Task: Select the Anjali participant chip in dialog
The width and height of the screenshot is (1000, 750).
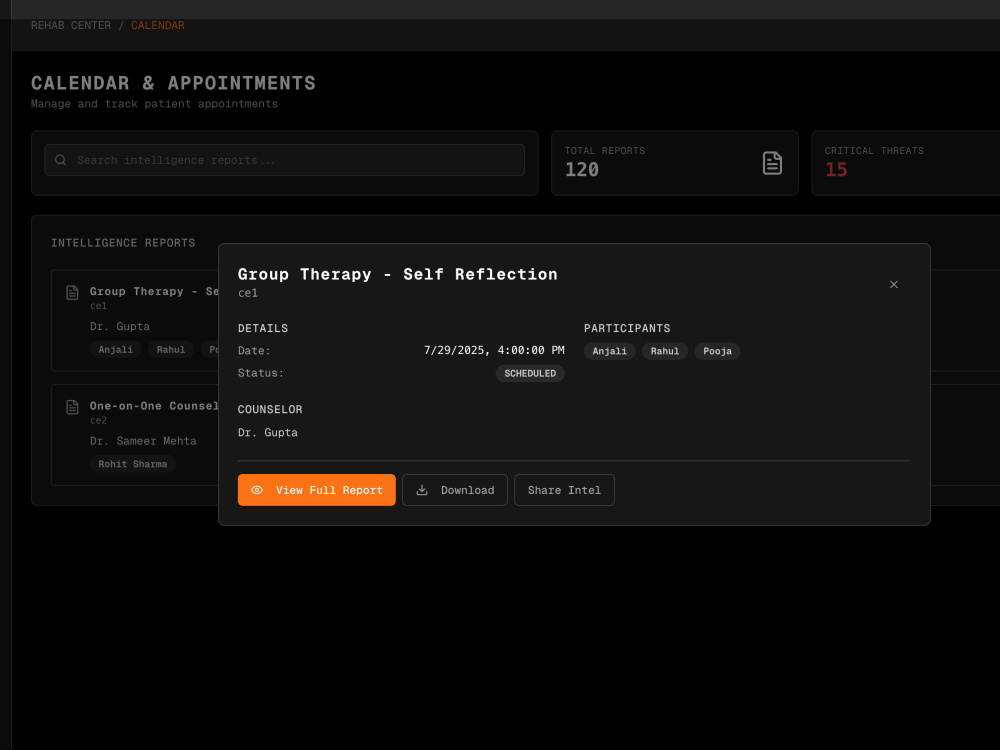Action: pos(610,351)
